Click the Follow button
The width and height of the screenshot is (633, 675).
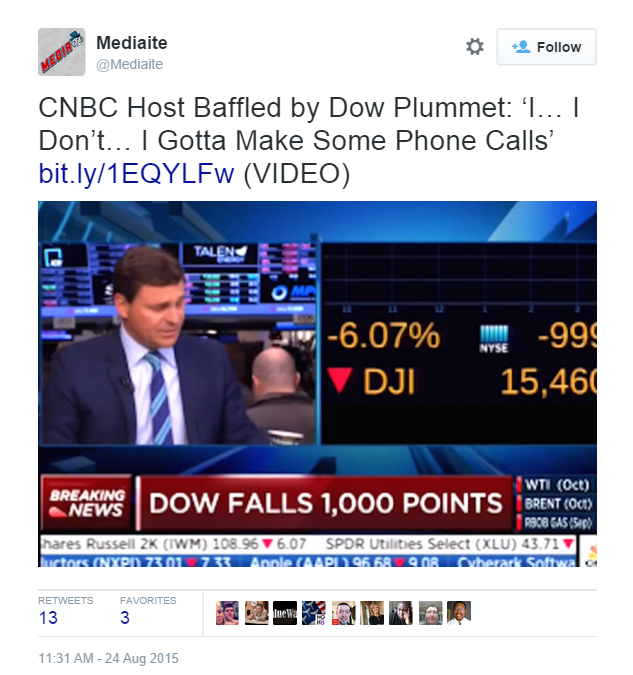pyautogui.click(x=546, y=47)
